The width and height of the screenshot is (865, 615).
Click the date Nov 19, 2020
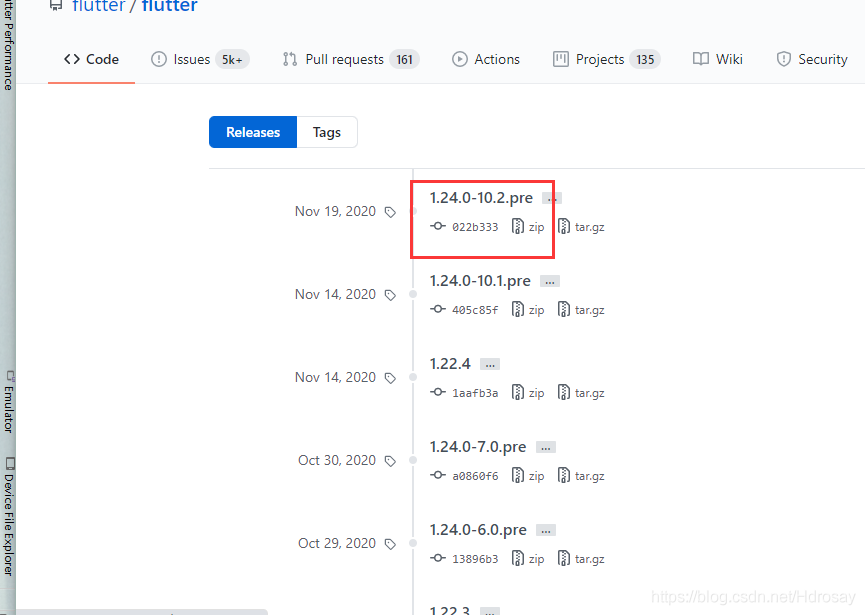[x=335, y=211]
